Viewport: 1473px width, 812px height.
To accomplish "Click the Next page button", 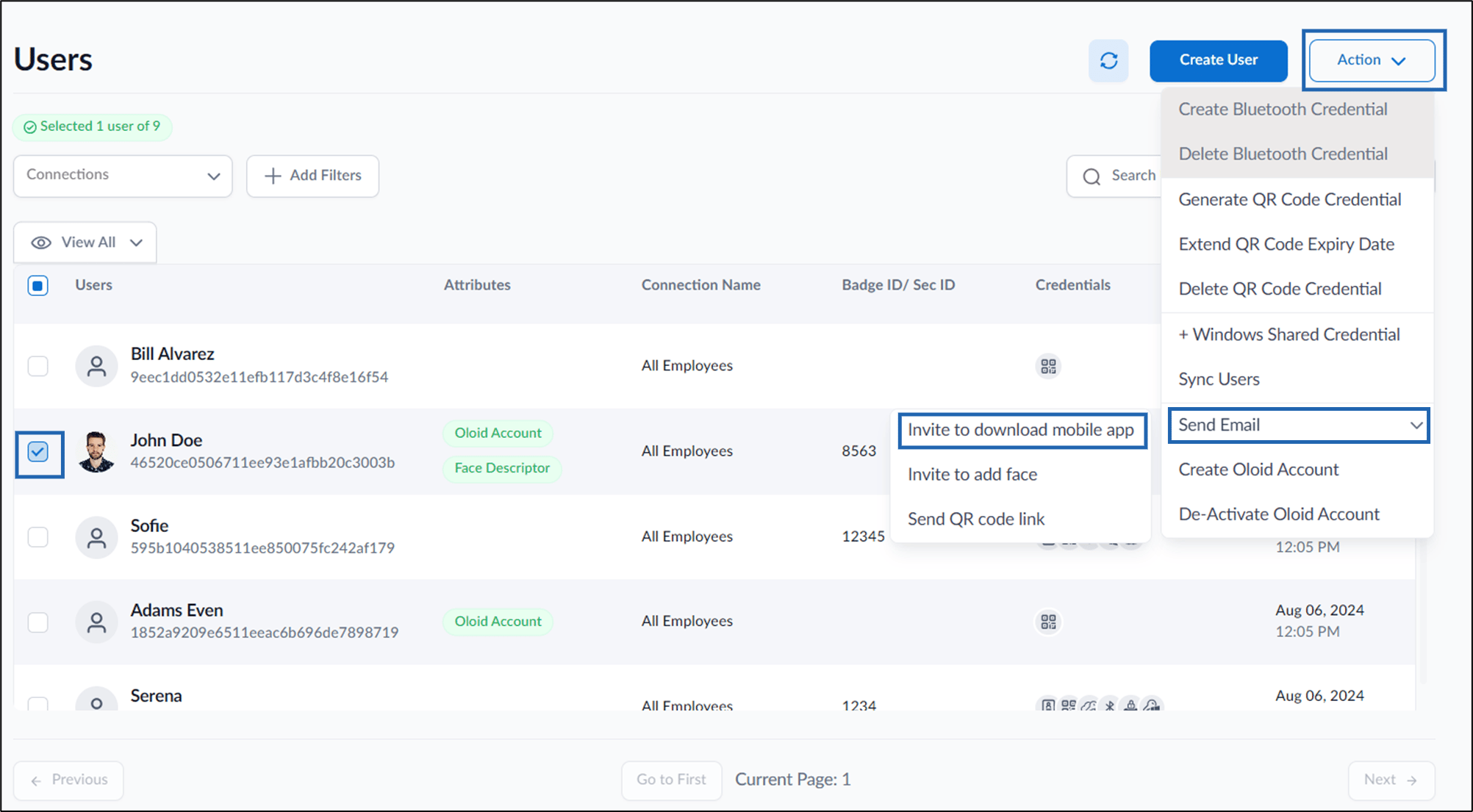I will coord(1391,780).
